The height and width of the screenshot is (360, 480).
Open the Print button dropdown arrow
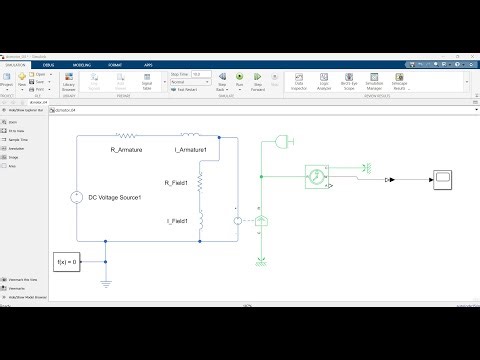pos(50,89)
